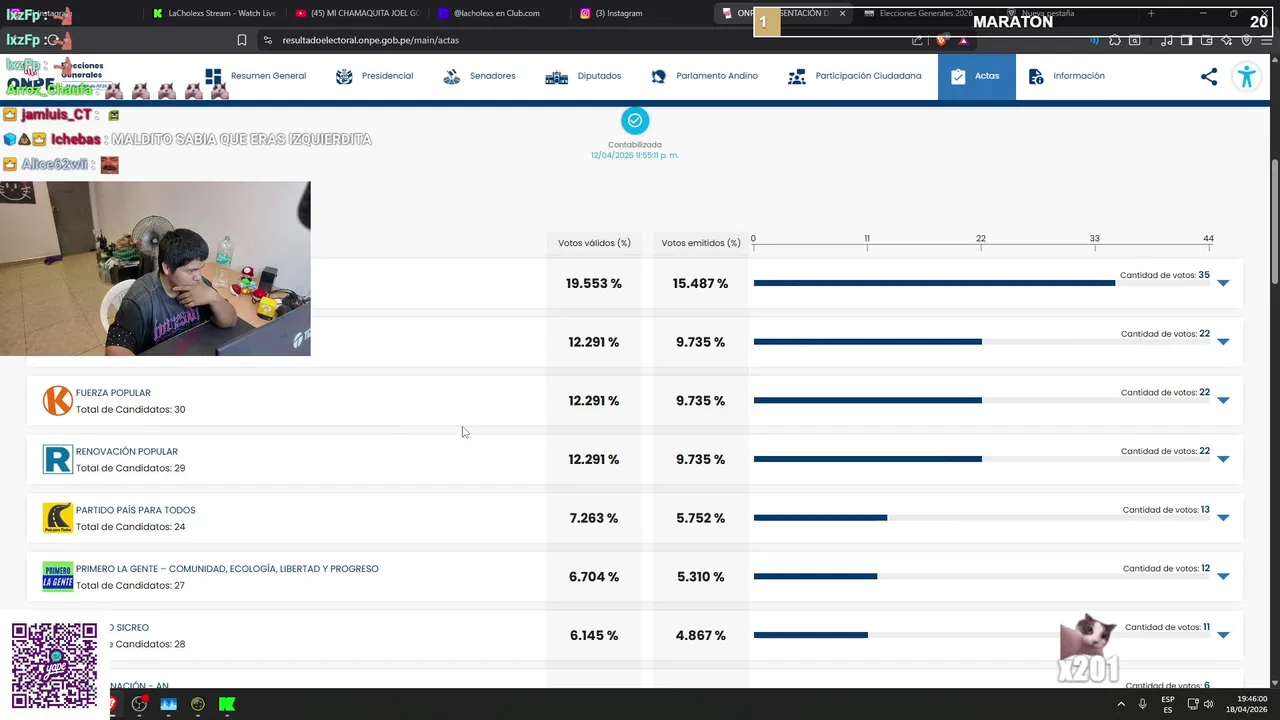
Task: Click the Renovación Popular party logo
Action: 58,460
